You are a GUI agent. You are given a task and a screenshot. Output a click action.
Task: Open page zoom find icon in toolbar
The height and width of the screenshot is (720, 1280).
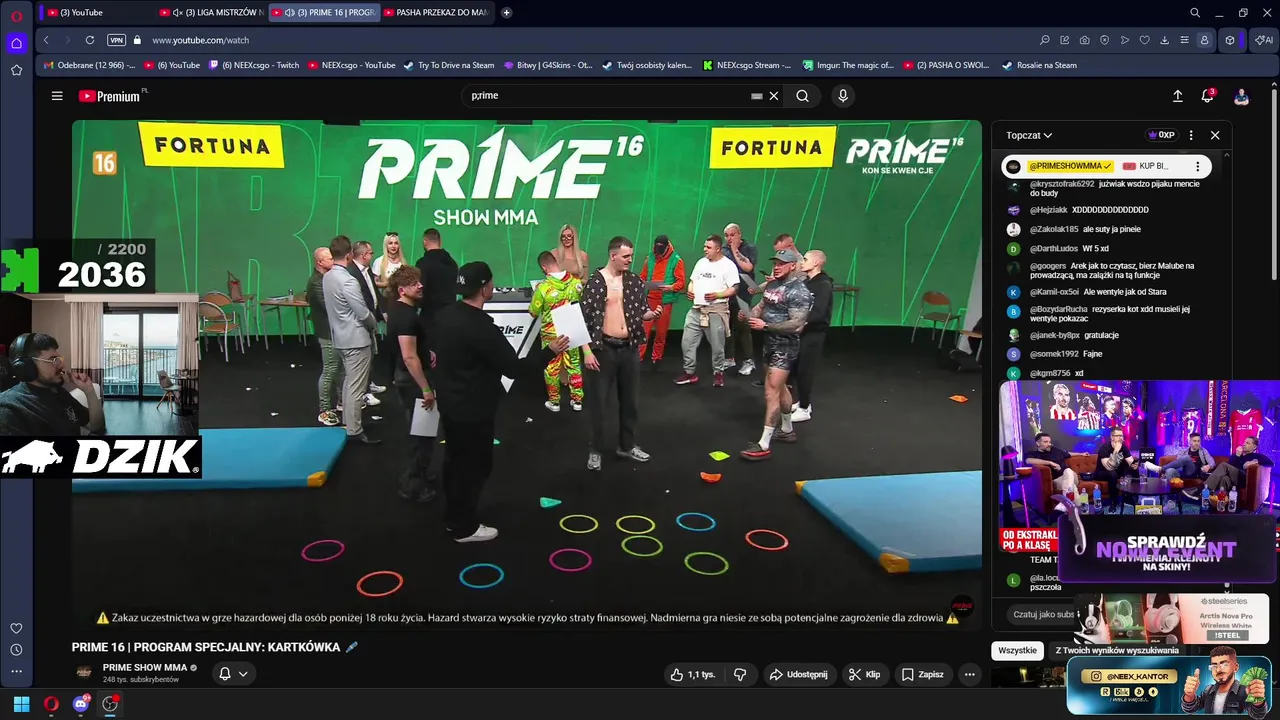point(1045,40)
